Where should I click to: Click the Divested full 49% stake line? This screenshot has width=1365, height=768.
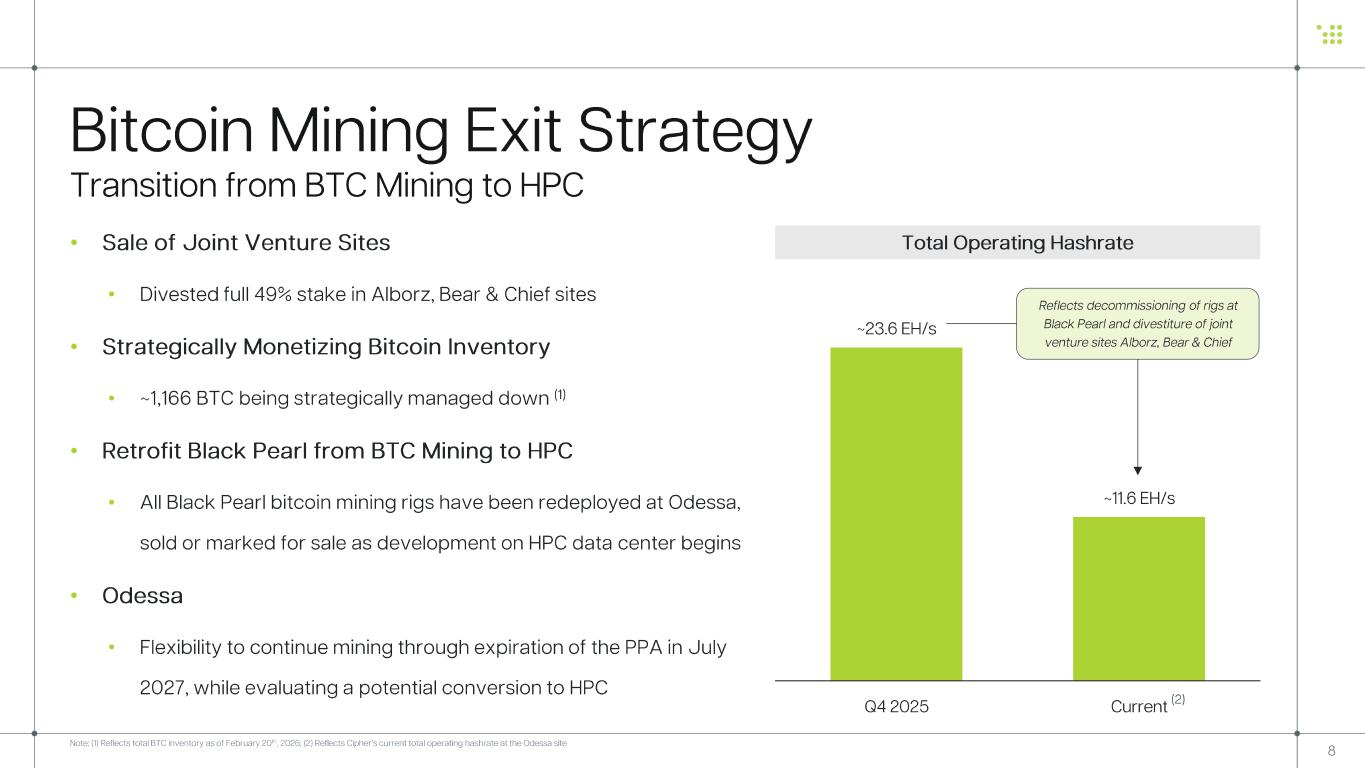coord(367,295)
